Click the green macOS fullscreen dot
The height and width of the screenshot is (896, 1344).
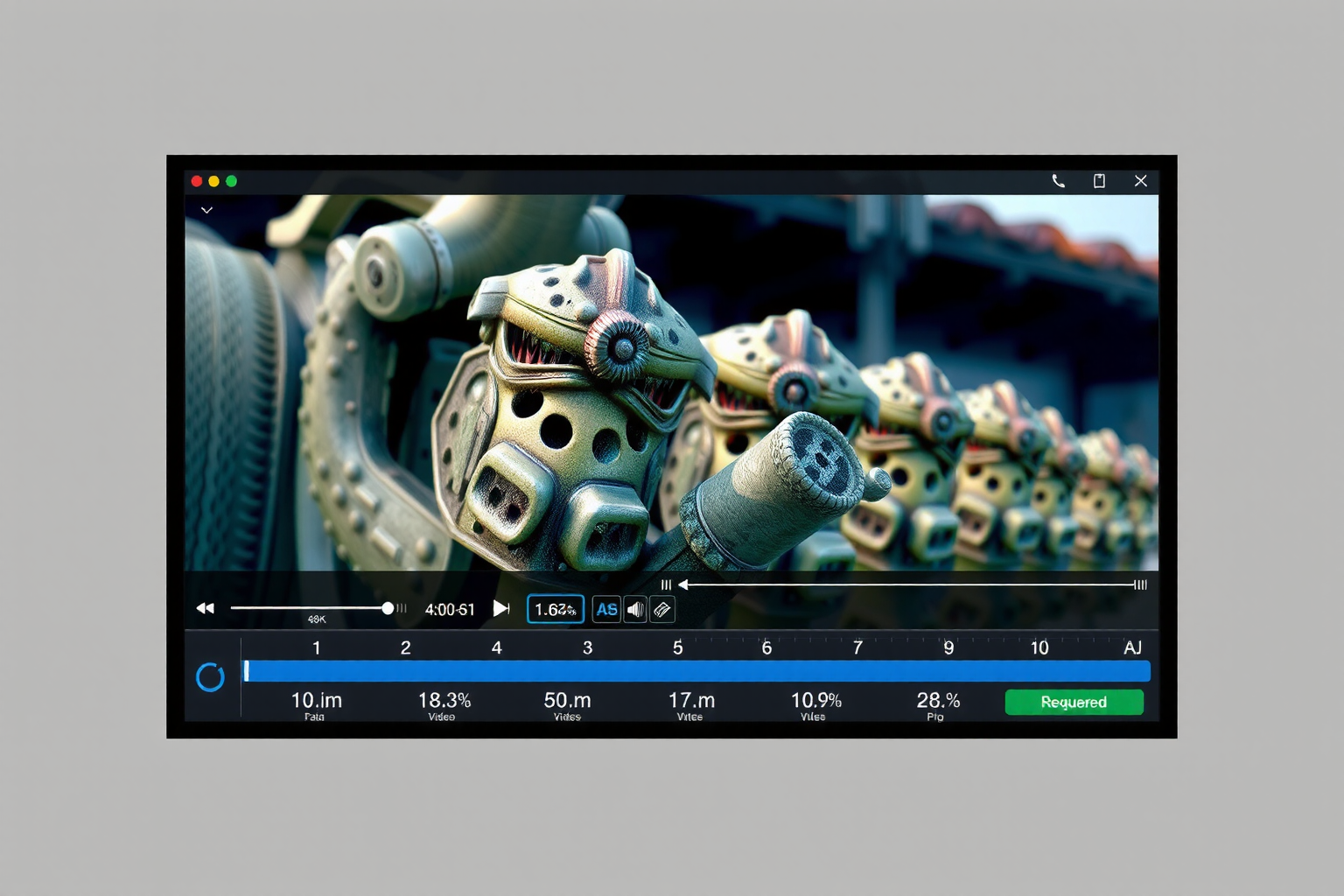[x=232, y=181]
